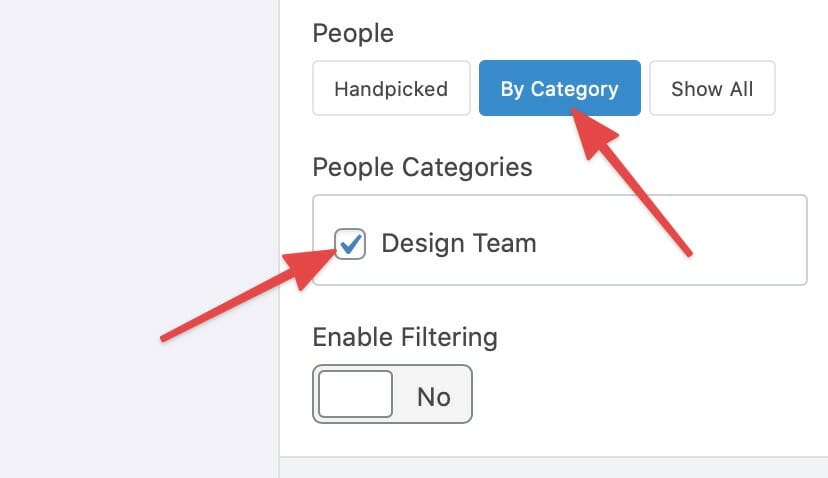
Task: Switch people selection to Show All
Action: (x=712, y=88)
